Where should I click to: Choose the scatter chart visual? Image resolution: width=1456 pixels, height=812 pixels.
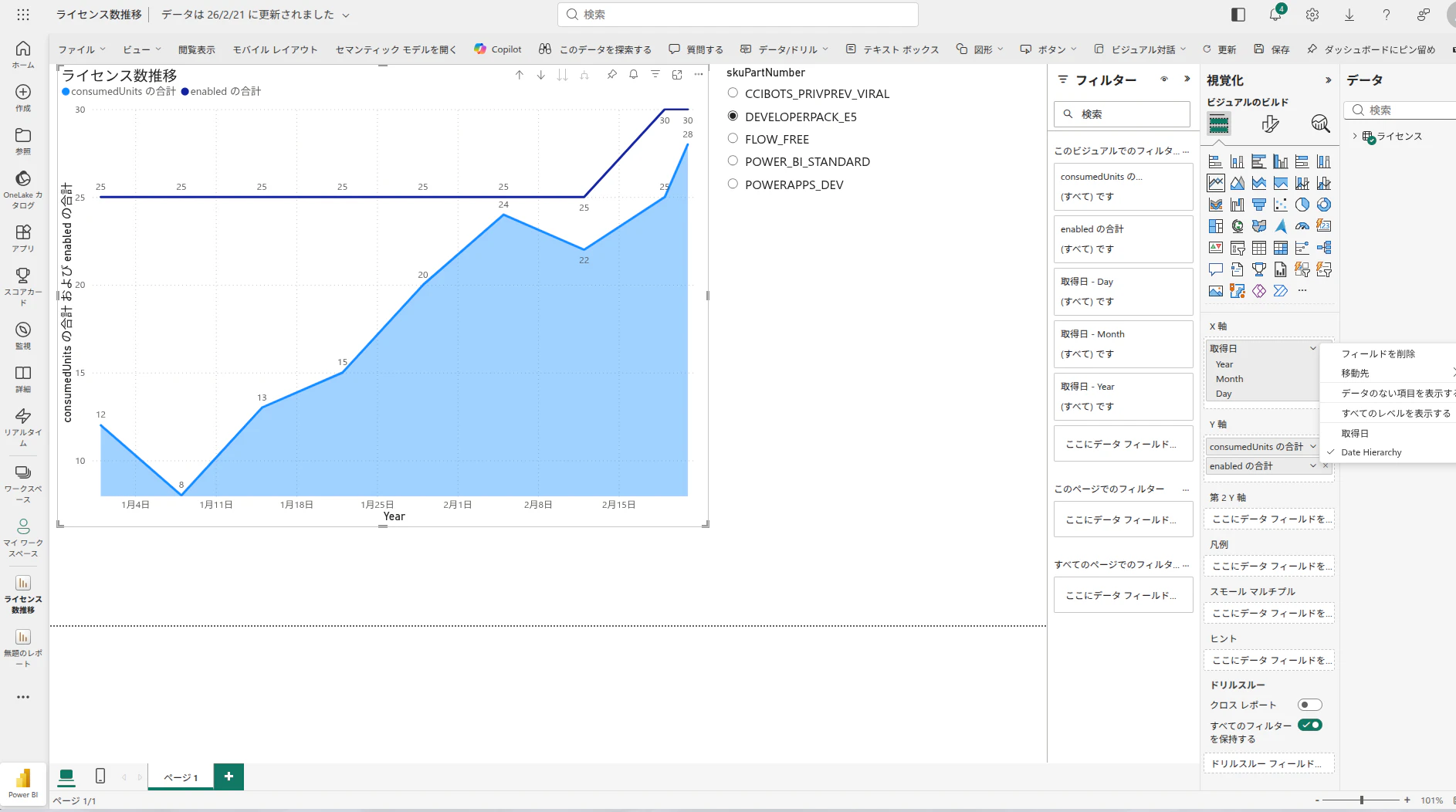click(x=1281, y=205)
